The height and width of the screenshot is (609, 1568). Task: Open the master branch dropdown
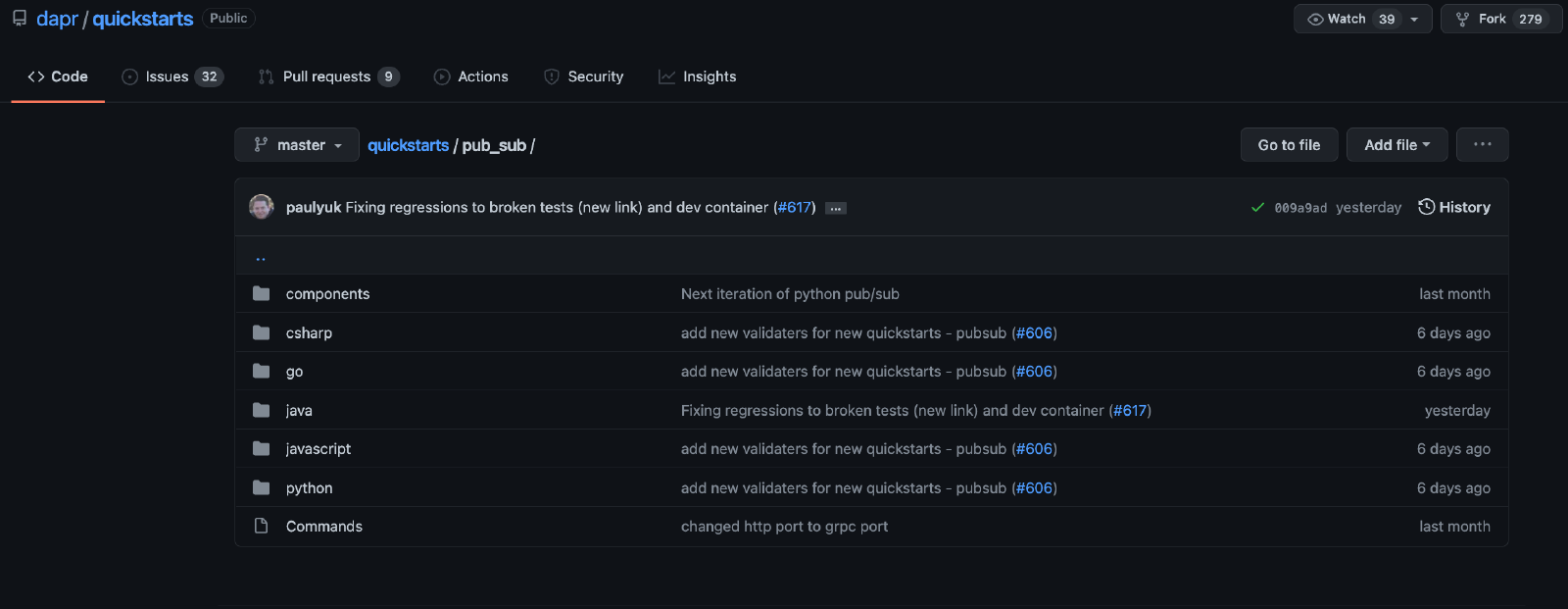pyautogui.click(x=297, y=145)
